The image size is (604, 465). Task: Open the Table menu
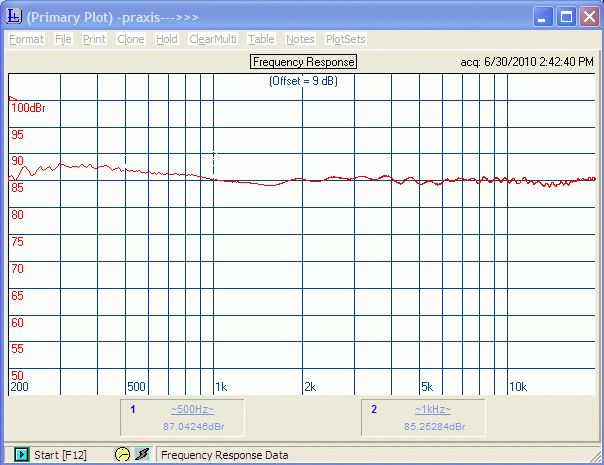click(x=261, y=39)
